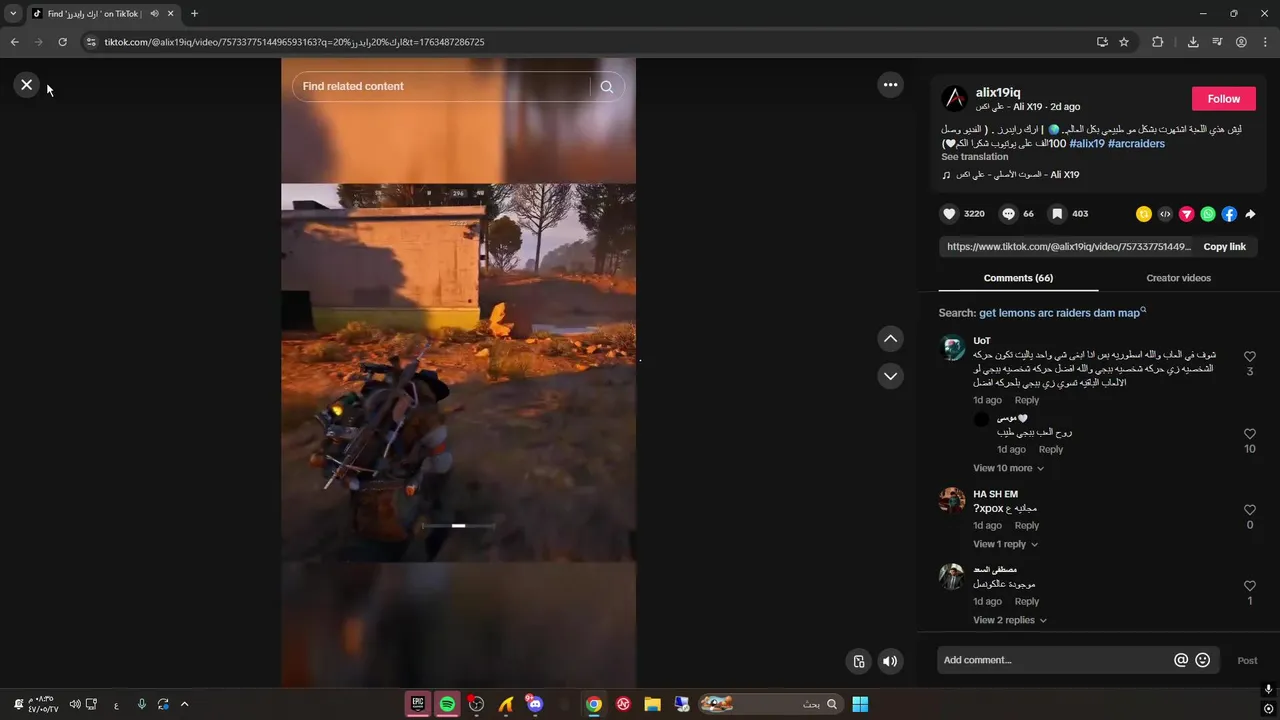Screen dimensions: 1280x720
Task: Open alix19iq profile avatar
Action: tap(954, 98)
